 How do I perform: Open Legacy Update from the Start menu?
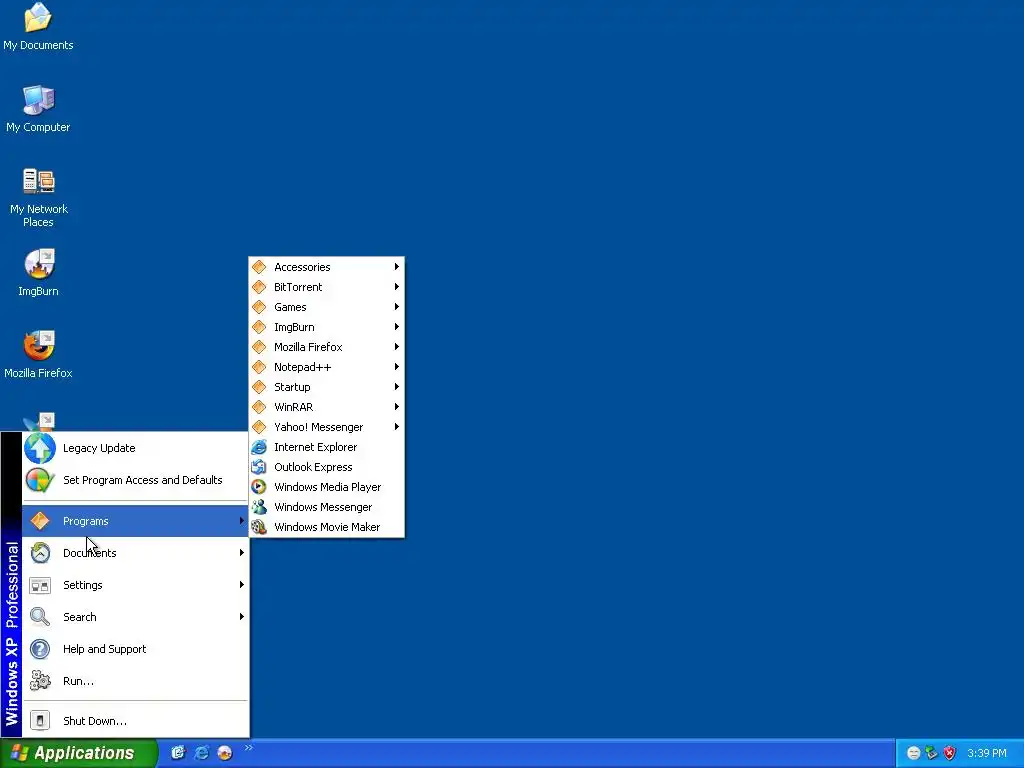pos(135,448)
